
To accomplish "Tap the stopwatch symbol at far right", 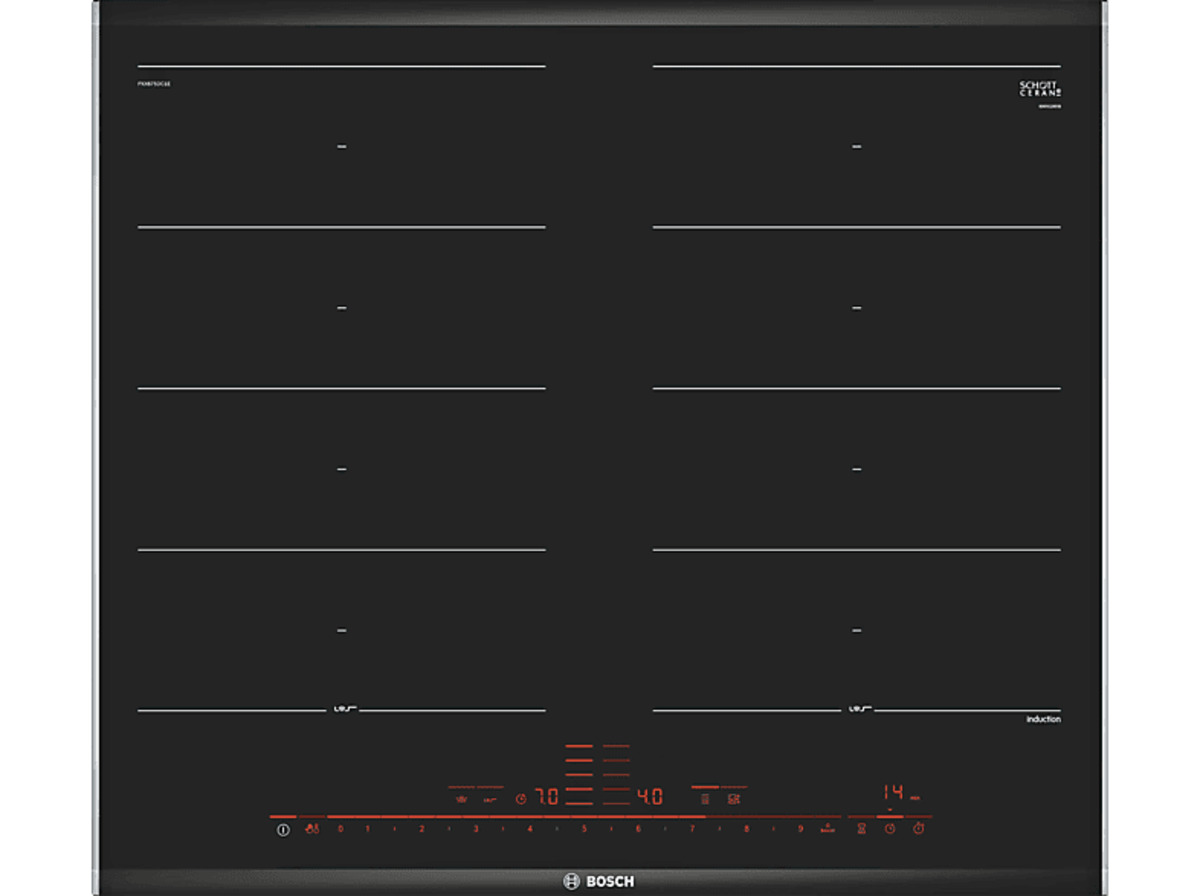I will [x=918, y=829].
